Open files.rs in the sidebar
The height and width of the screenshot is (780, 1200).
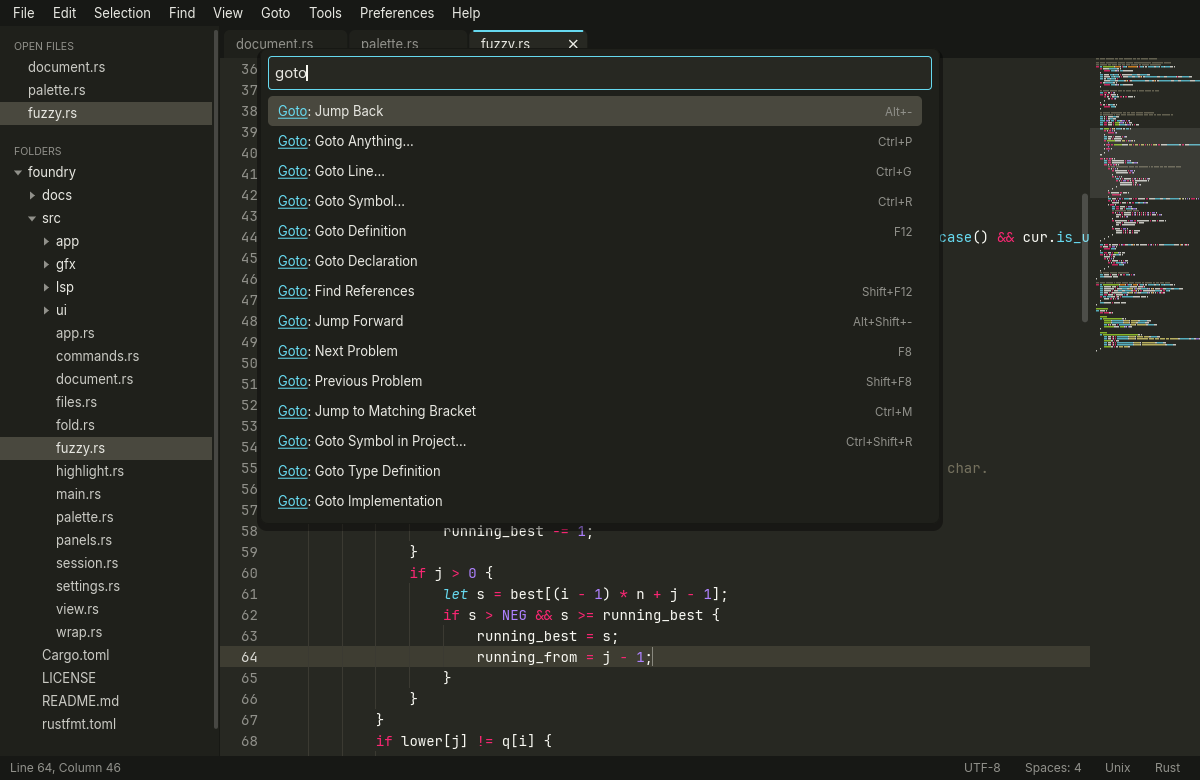[106, 402]
